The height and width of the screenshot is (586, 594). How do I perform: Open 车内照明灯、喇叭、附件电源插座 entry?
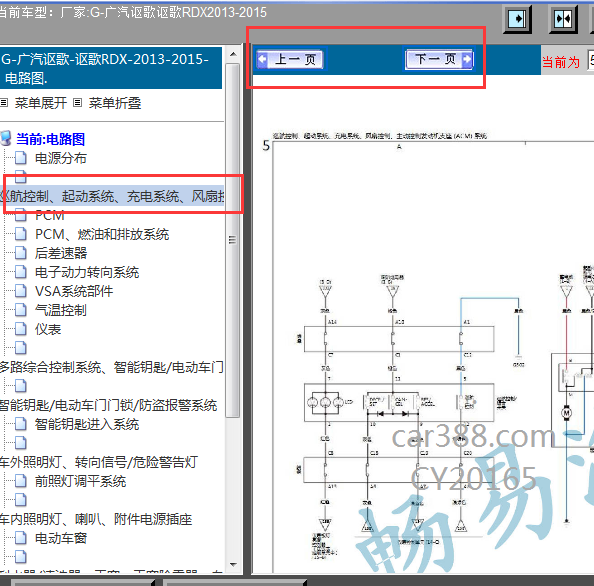(96, 519)
